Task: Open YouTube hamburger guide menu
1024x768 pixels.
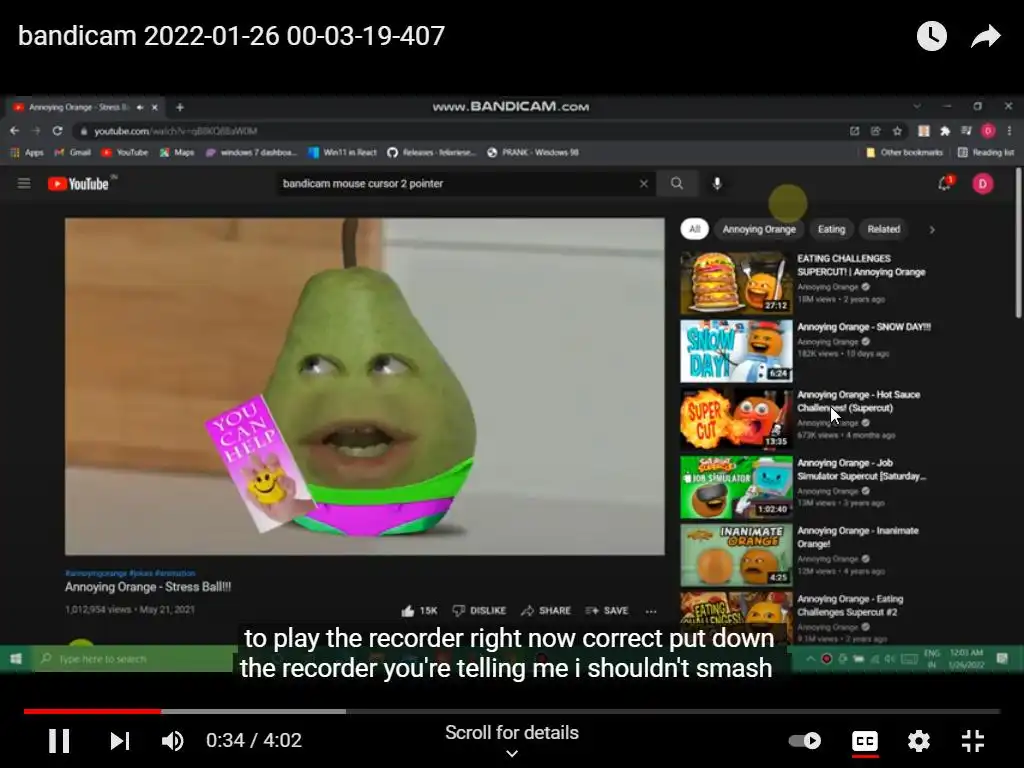Action: coord(24,184)
